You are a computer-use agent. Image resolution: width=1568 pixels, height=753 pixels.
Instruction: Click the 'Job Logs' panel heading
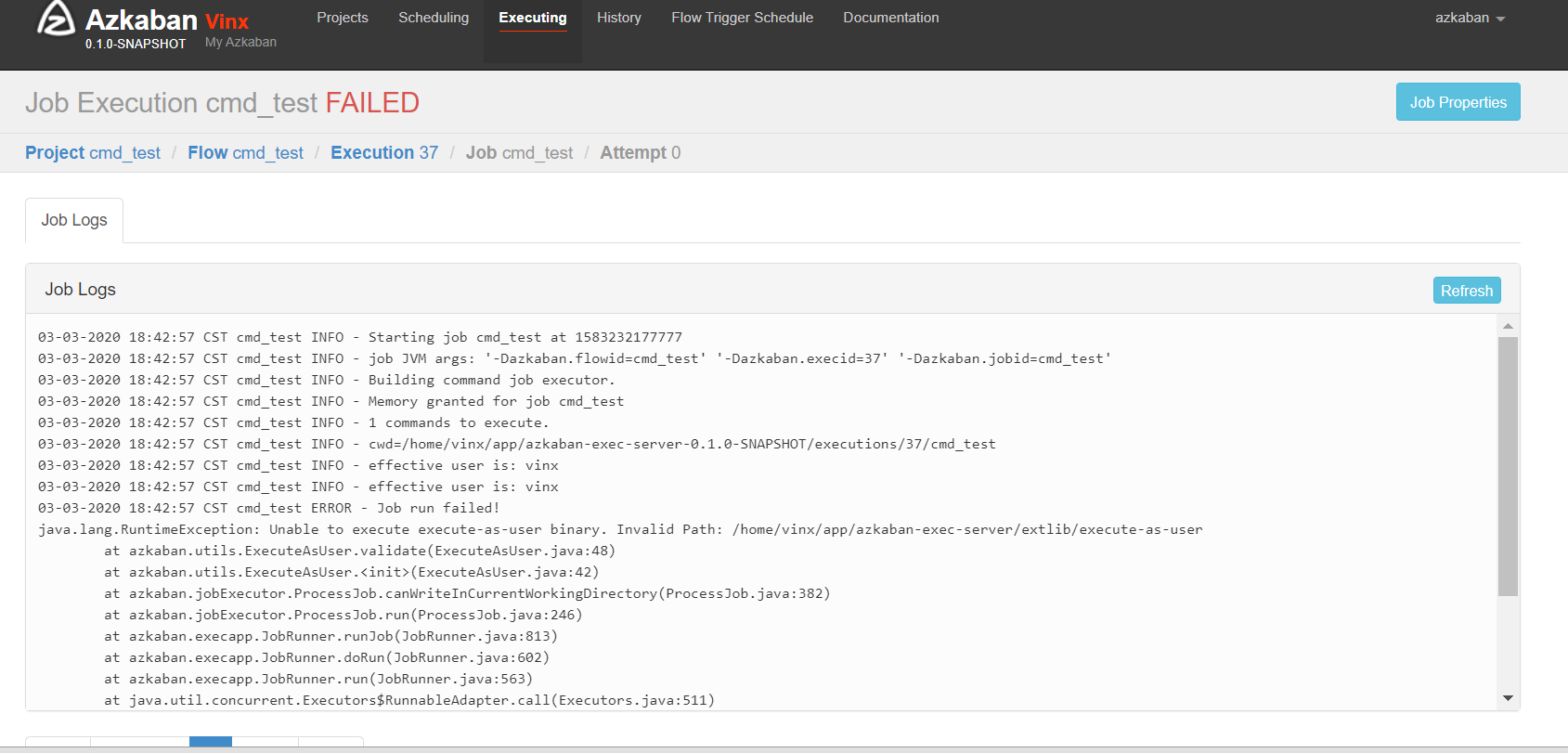81,290
